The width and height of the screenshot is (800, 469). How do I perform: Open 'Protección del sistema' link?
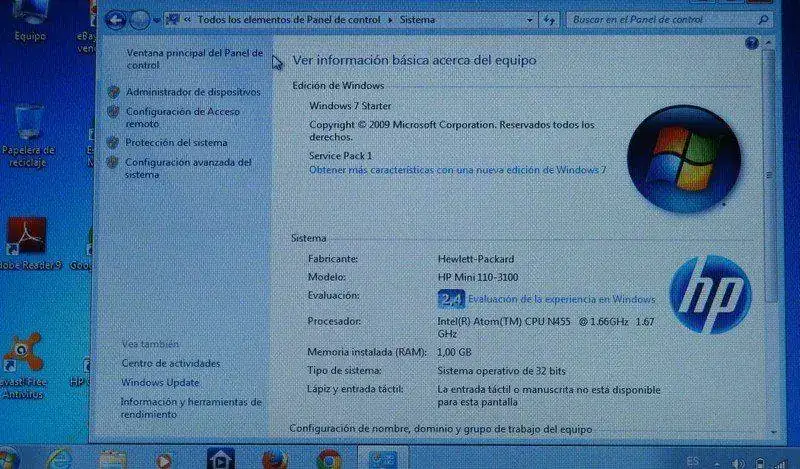177,142
